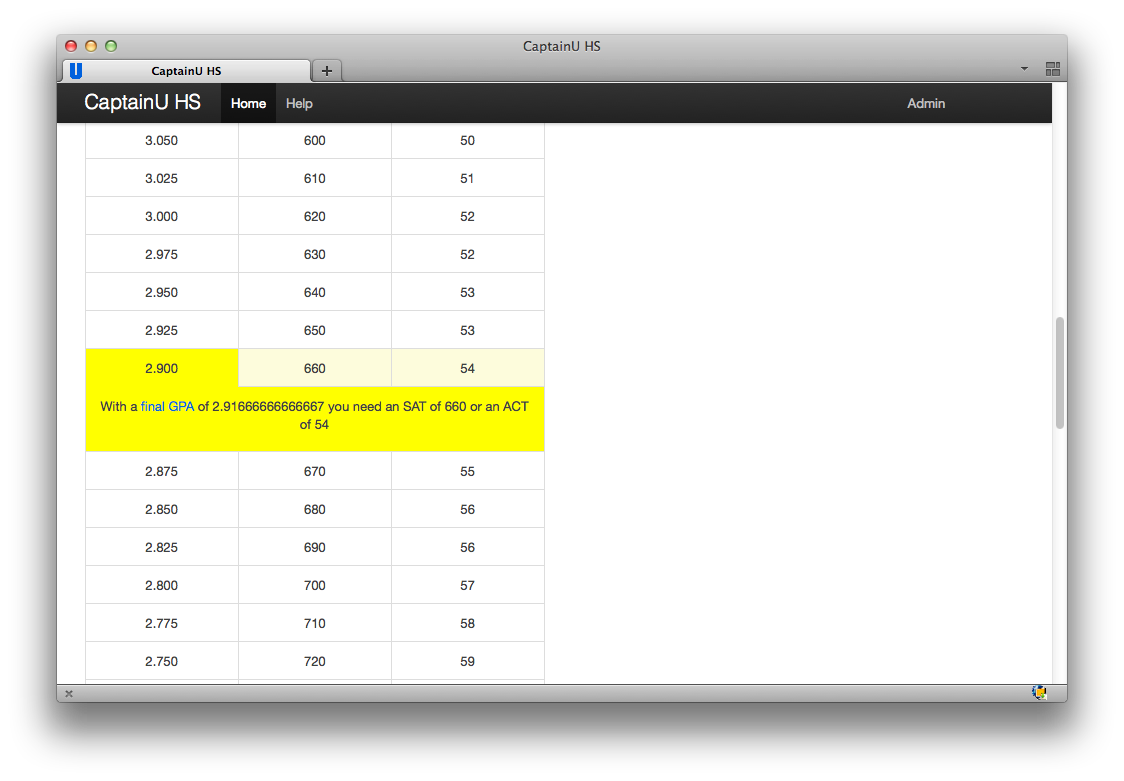
Task: Select GPA cell 2.800
Action: [x=162, y=585]
